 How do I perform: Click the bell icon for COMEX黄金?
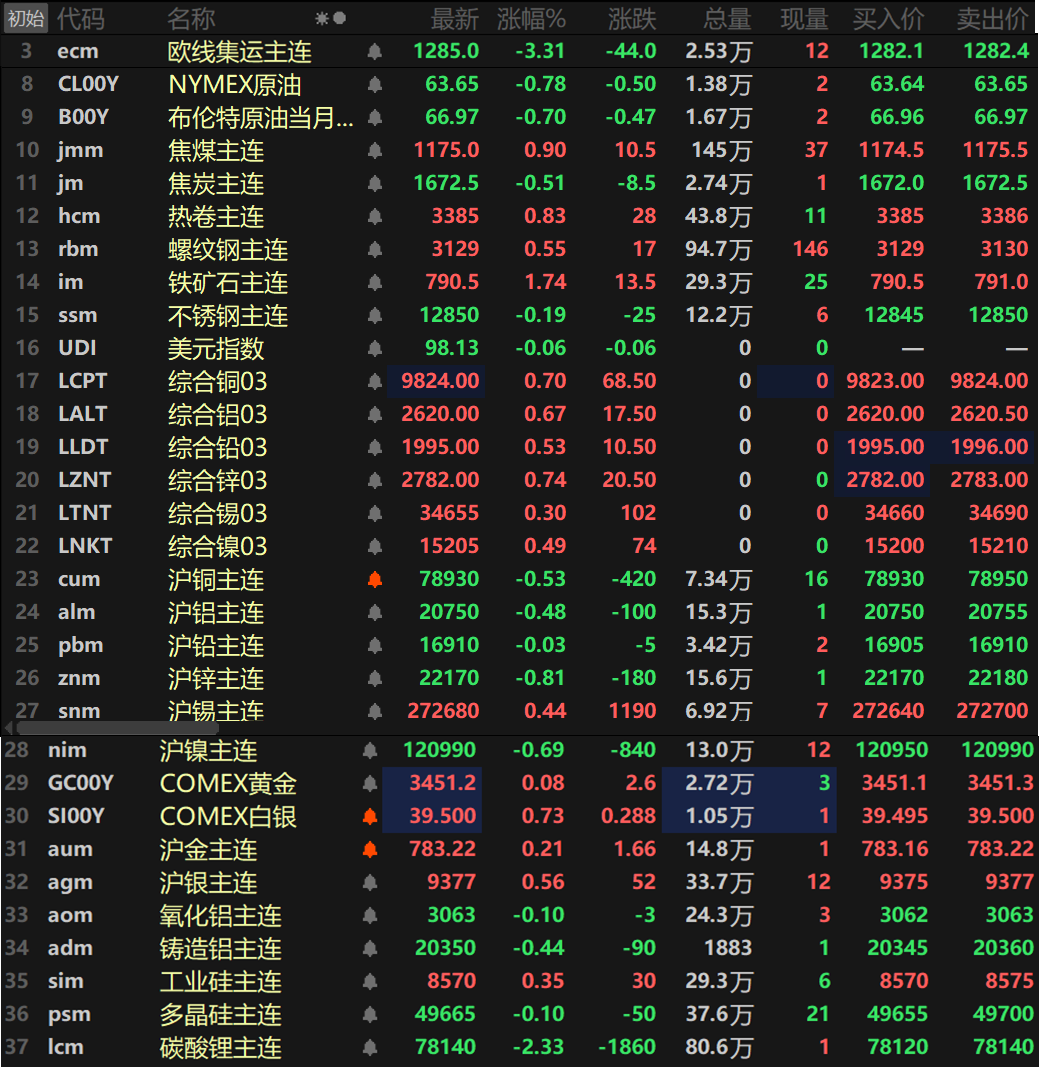(x=369, y=783)
